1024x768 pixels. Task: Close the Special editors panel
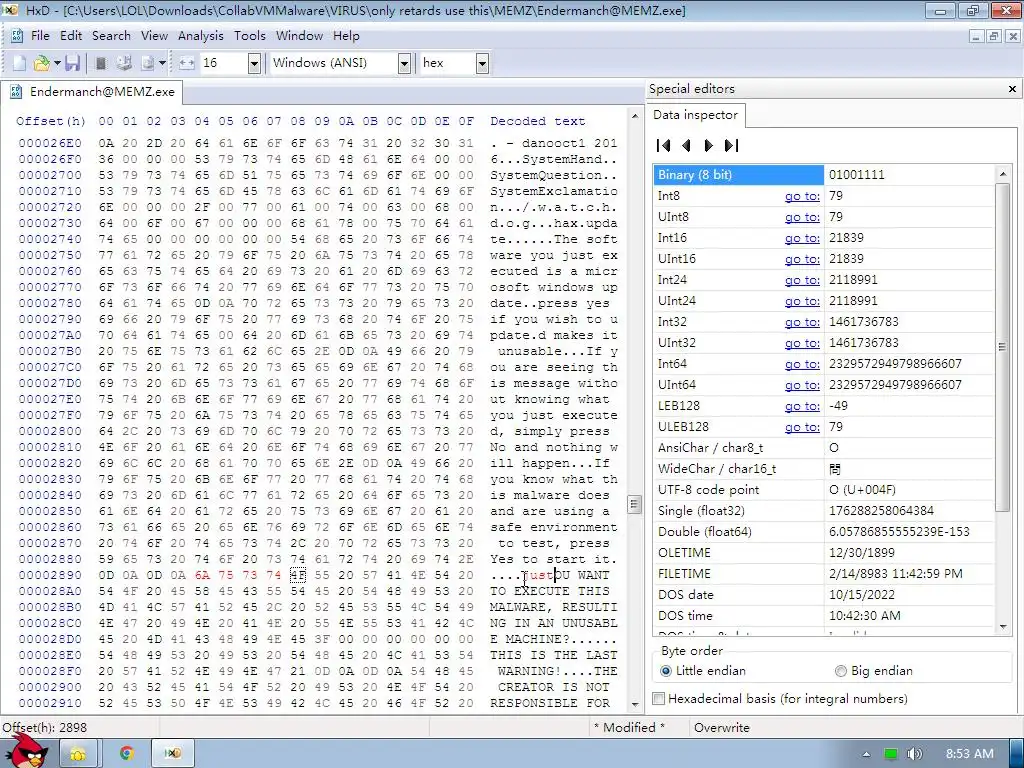coord(1012,89)
